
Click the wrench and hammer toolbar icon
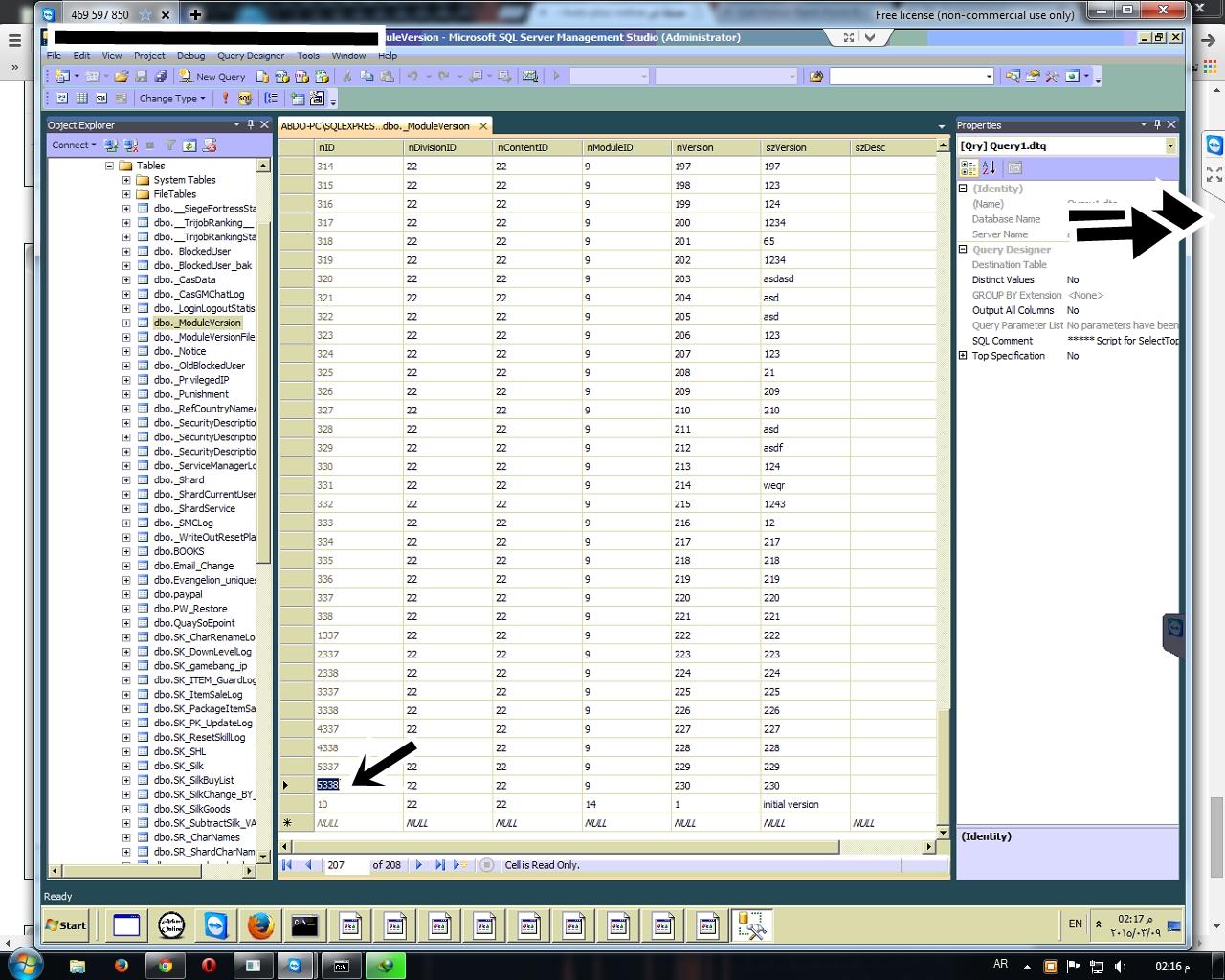(1052, 77)
